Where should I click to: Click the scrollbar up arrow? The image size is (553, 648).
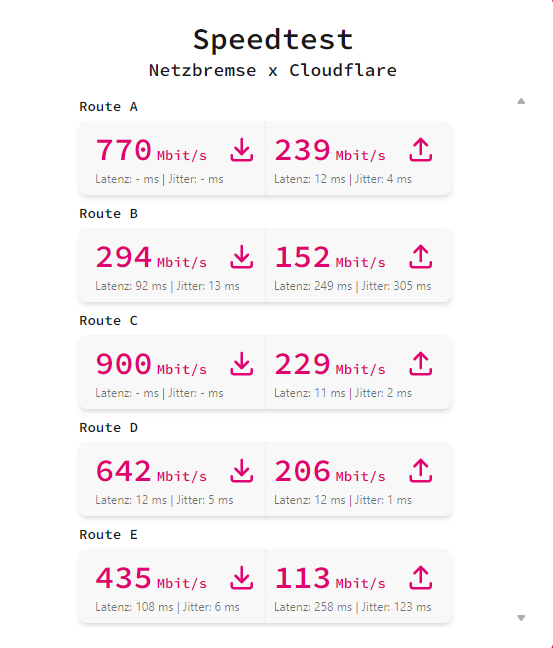[x=521, y=101]
